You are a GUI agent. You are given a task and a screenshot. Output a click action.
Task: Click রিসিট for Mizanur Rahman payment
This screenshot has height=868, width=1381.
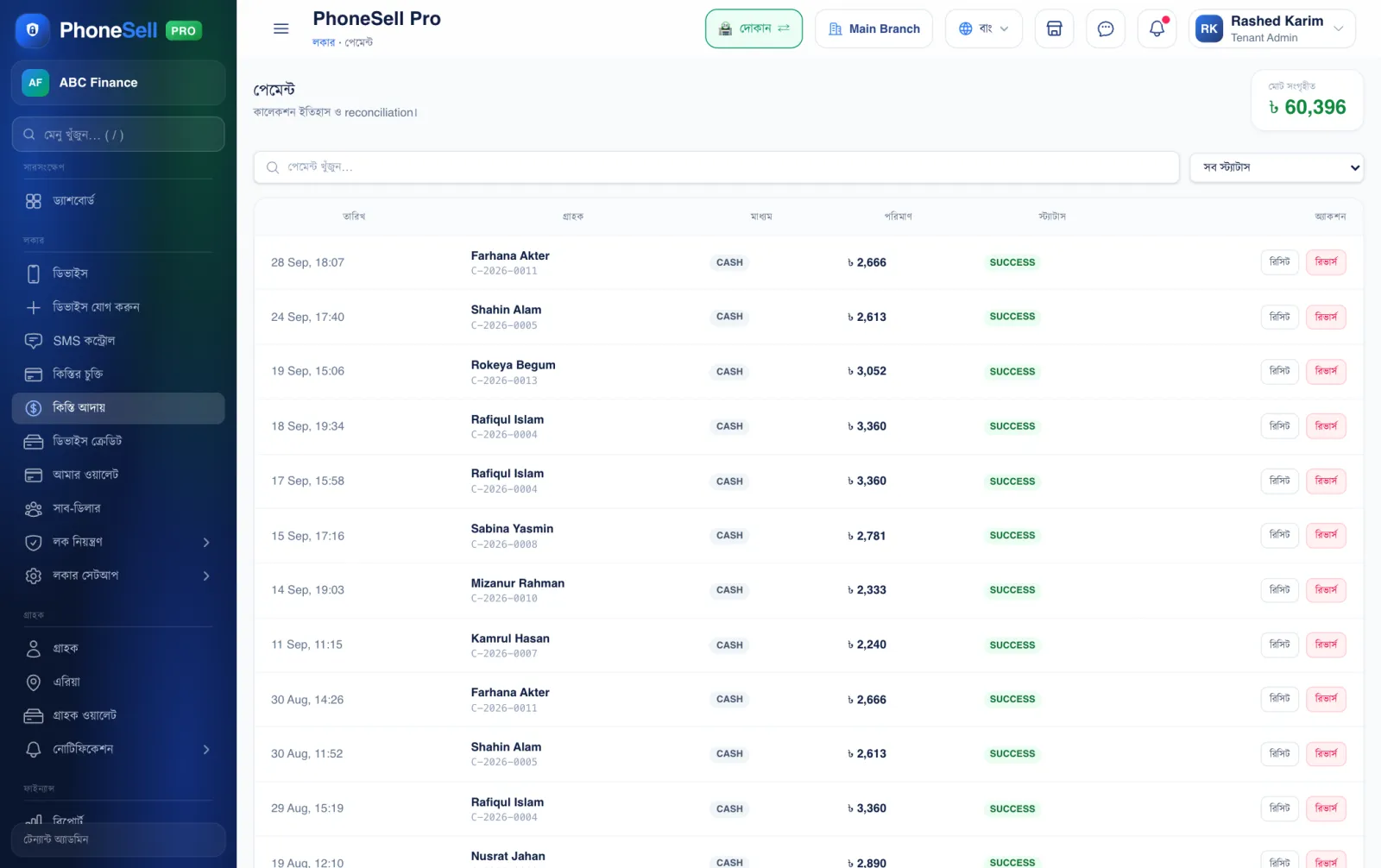coord(1279,589)
